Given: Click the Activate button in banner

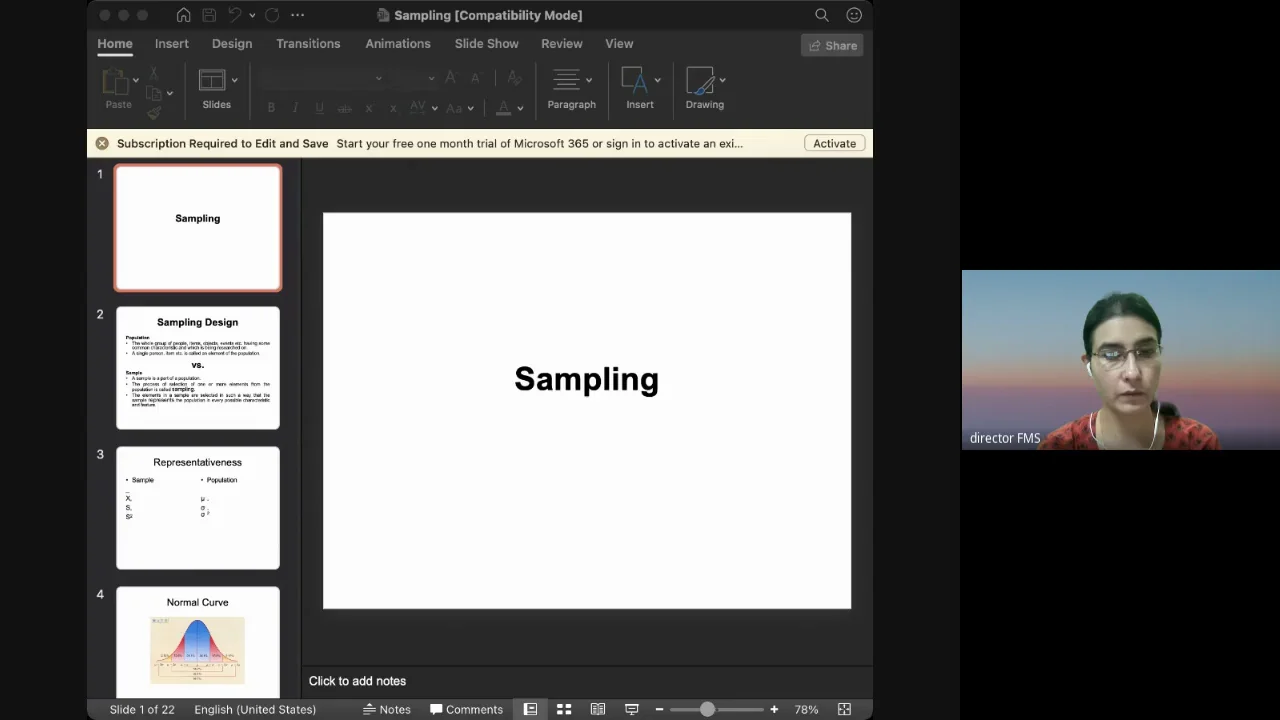Looking at the screenshot, I should pyautogui.click(x=834, y=143).
